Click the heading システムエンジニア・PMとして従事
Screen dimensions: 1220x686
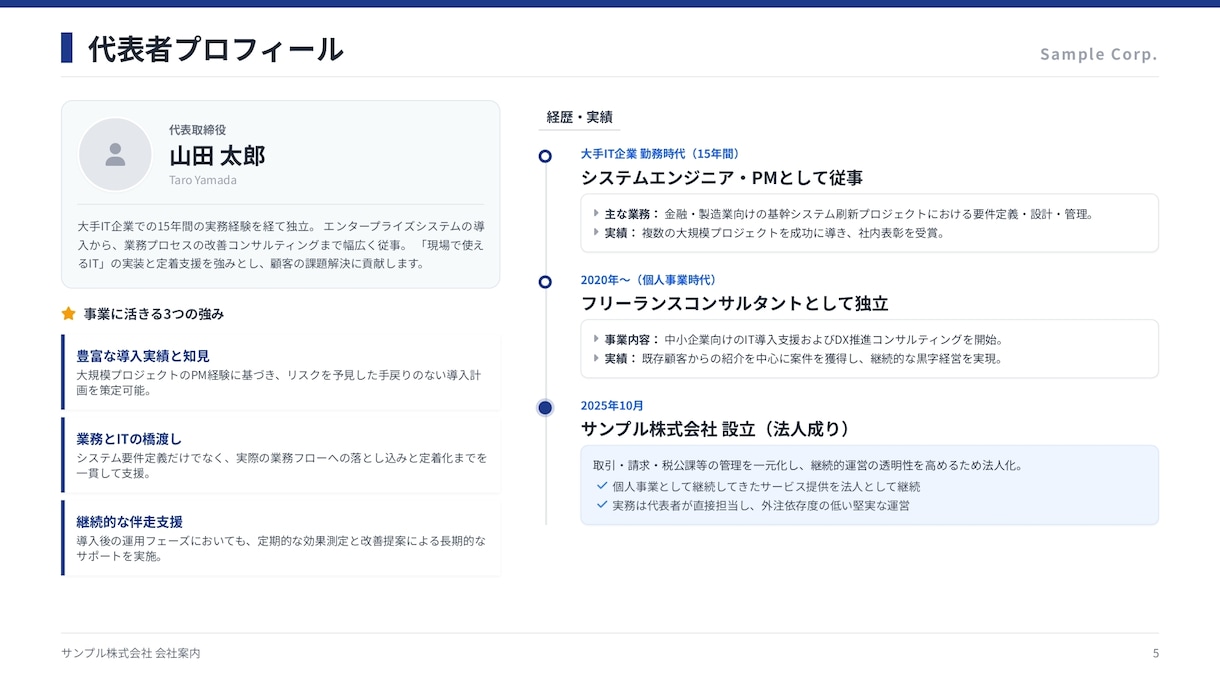tap(722, 178)
